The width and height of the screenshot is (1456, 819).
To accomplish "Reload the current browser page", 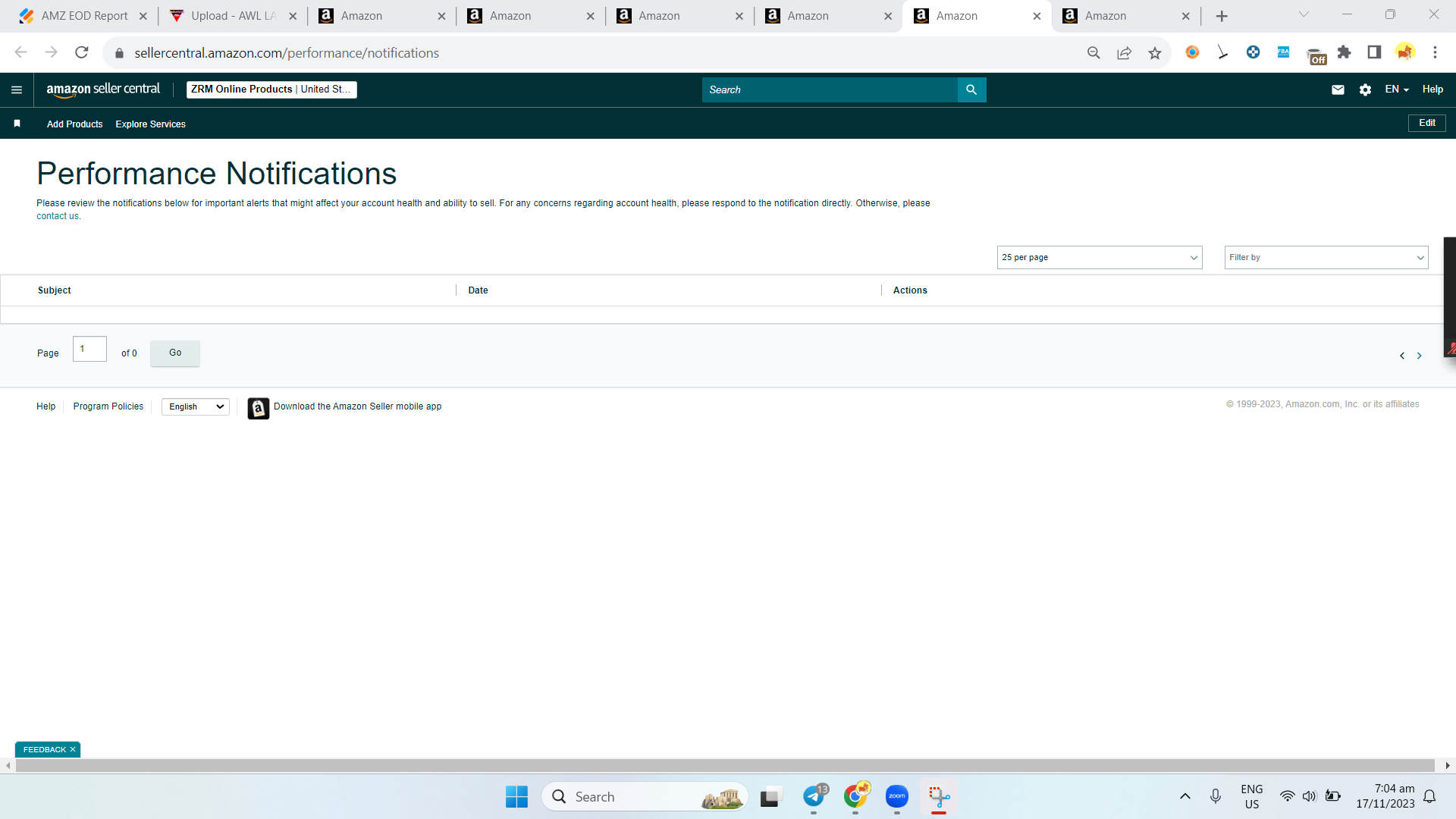I will [82, 52].
